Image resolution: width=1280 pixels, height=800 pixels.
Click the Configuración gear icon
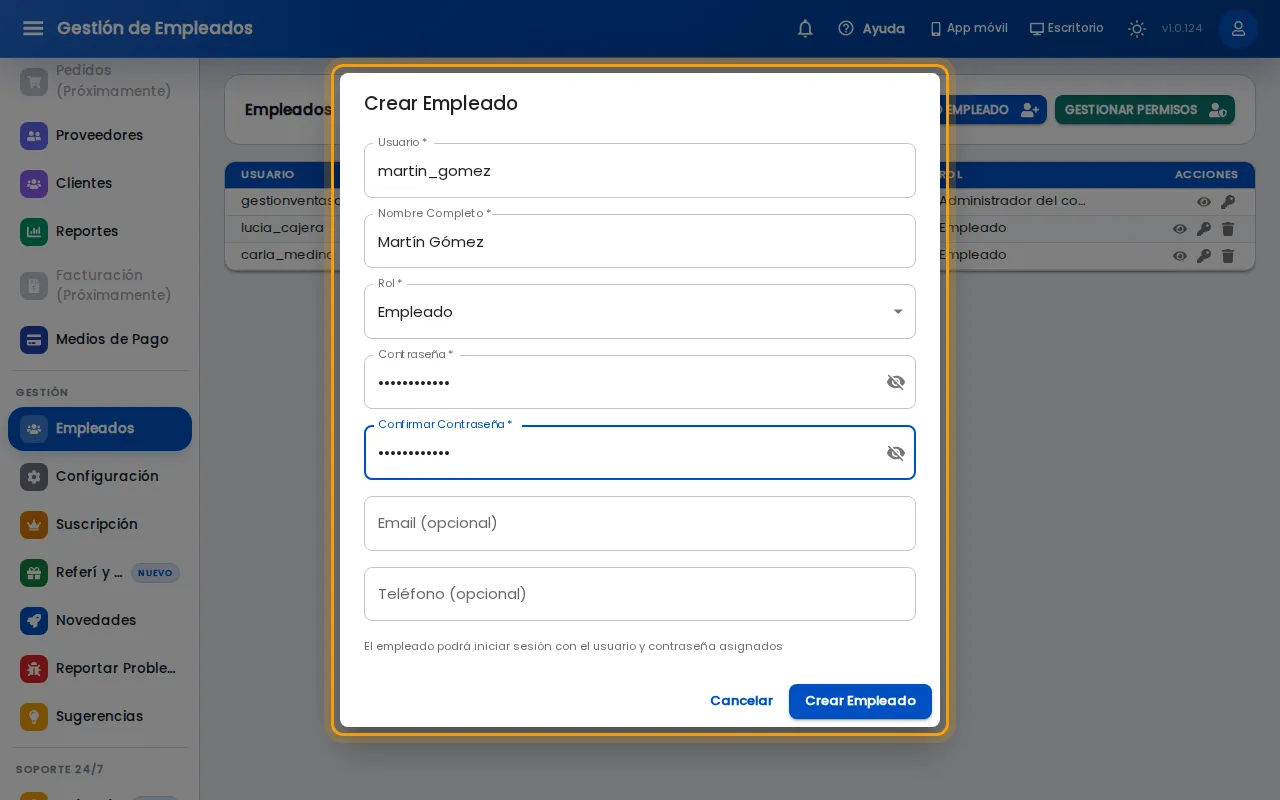[34, 477]
